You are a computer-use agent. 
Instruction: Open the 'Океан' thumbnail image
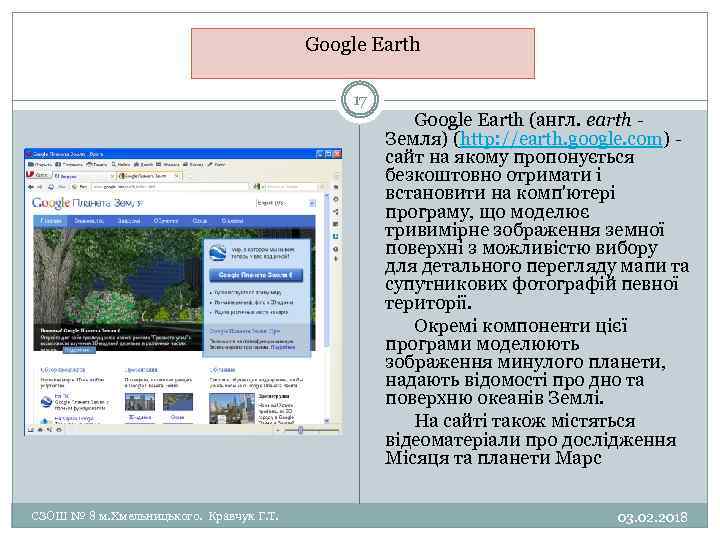point(178,402)
